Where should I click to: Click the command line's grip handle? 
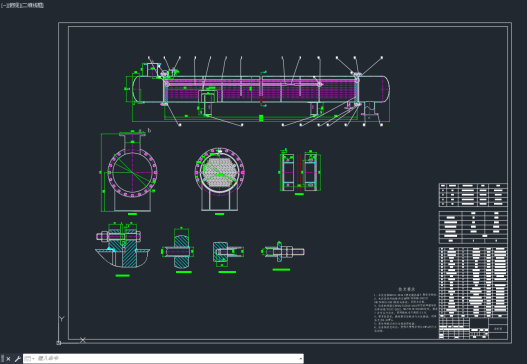3,359
